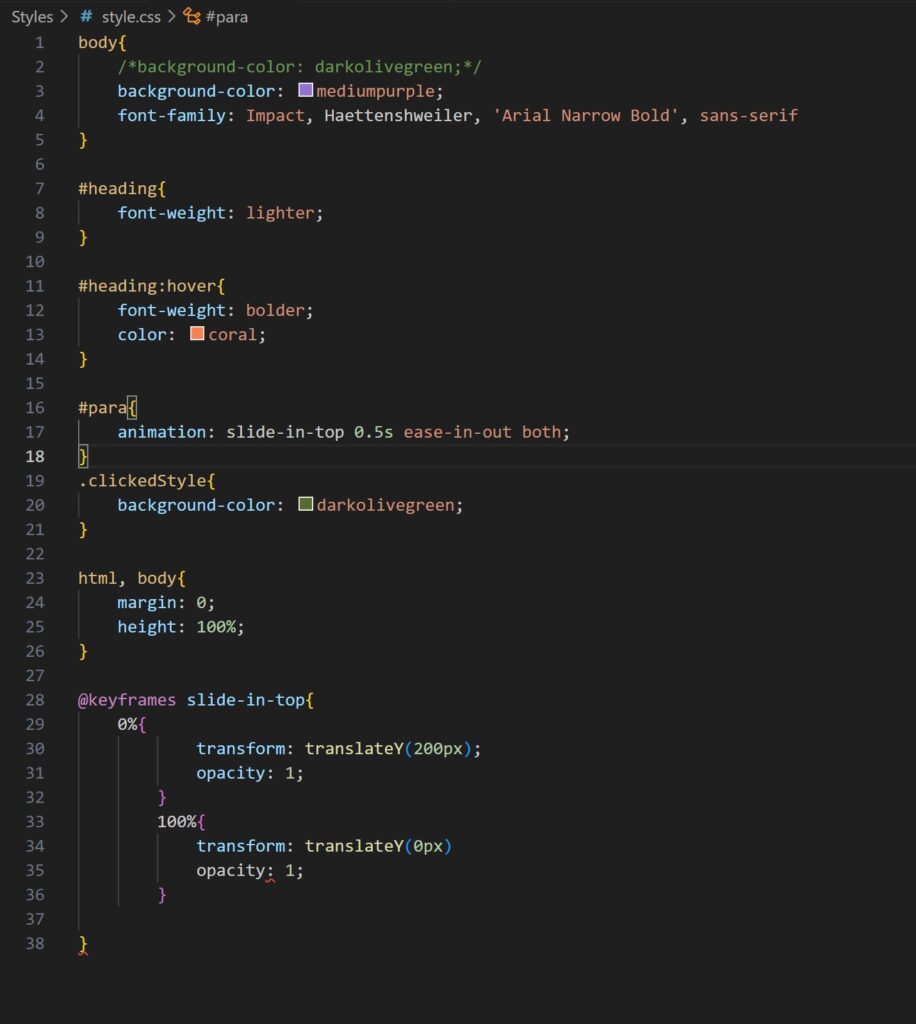The image size is (916, 1024).
Task: Select the Styles breadcrumb folder
Action: (x=32, y=17)
